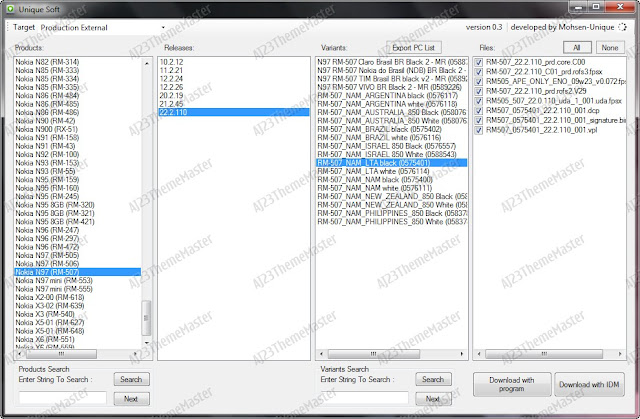Select release 20.2.19
Image resolution: width=640 pixels, height=419 pixels.
coord(233,95)
